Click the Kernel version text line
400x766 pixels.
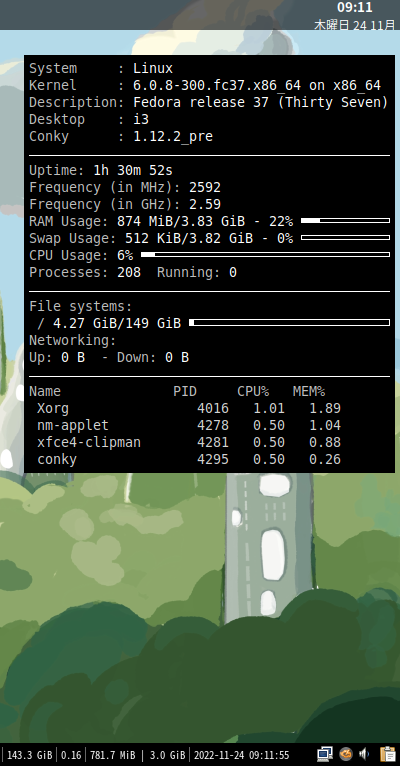tap(205, 85)
